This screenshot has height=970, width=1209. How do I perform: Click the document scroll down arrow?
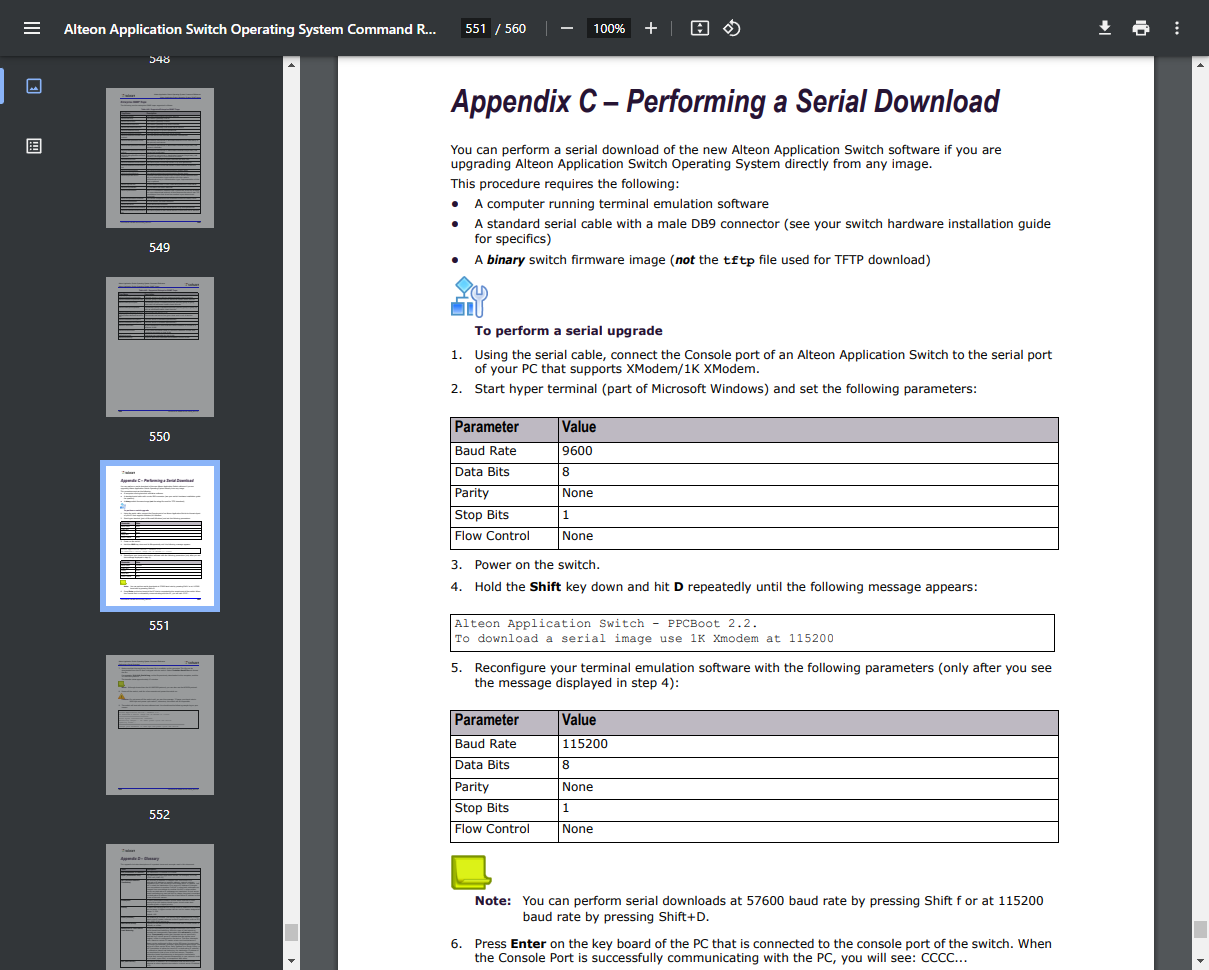1200,961
